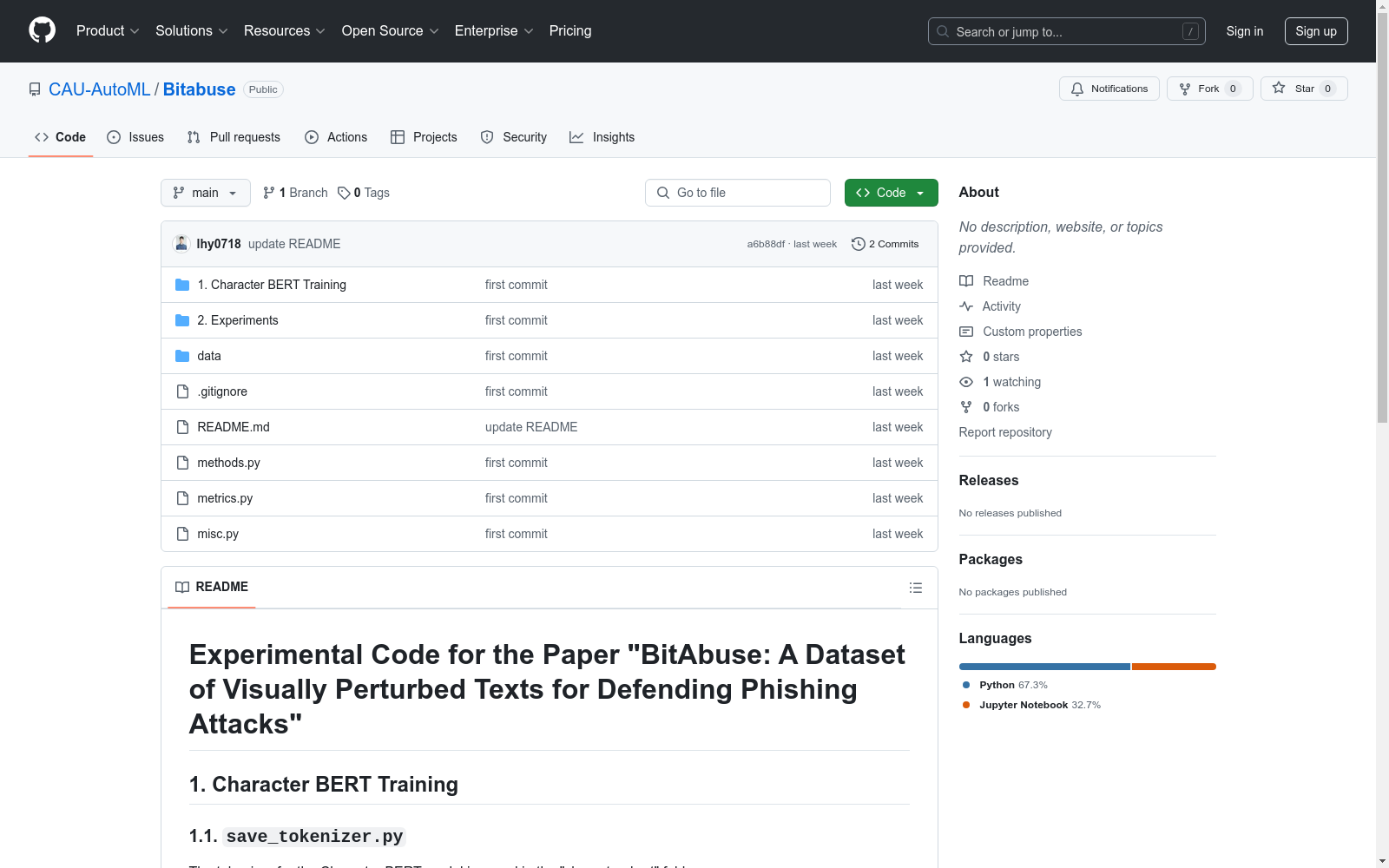The height and width of the screenshot is (868, 1389).
Task: Click the Custom properties note icon
Action: point(966,332)
